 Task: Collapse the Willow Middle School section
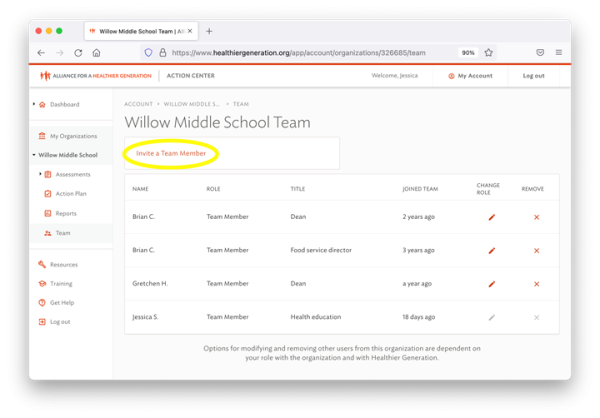tap(34, 155)
